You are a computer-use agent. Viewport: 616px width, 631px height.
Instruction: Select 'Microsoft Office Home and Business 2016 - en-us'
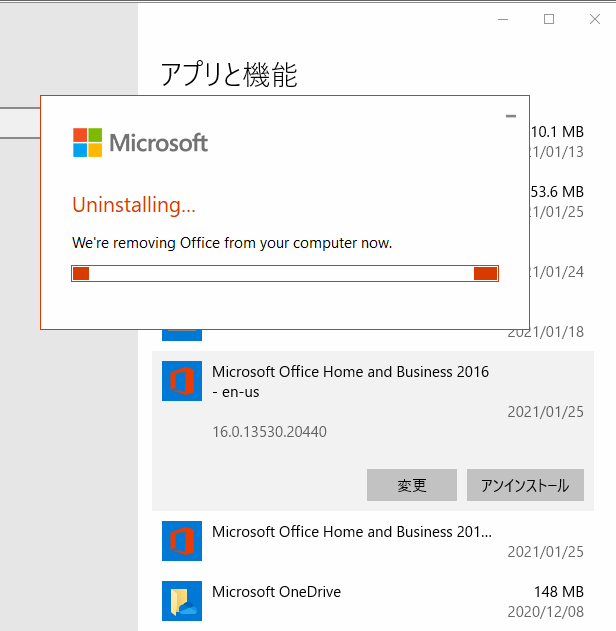[373, 431]
